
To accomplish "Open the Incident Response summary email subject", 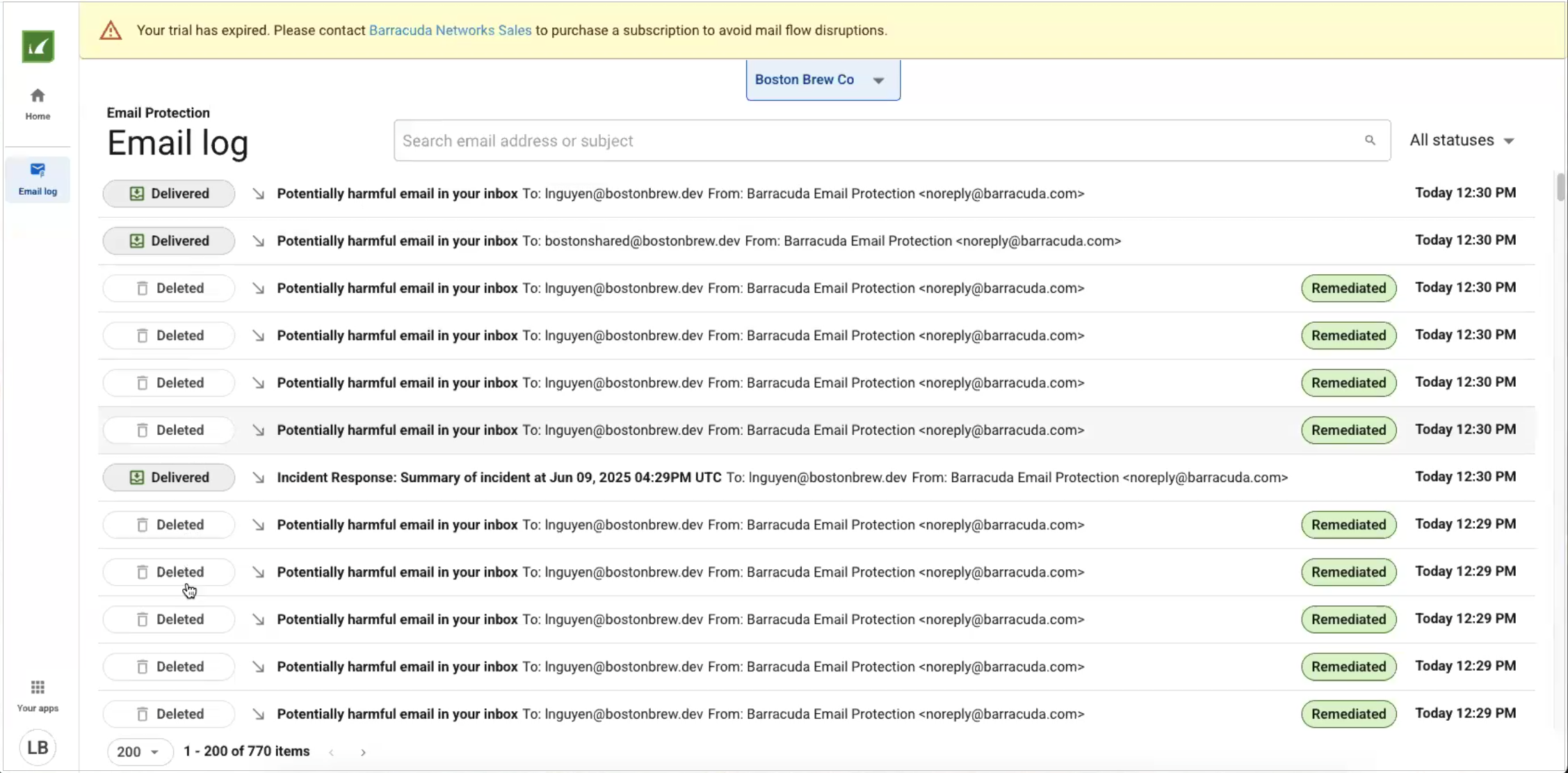I will [x=499, y=477].
